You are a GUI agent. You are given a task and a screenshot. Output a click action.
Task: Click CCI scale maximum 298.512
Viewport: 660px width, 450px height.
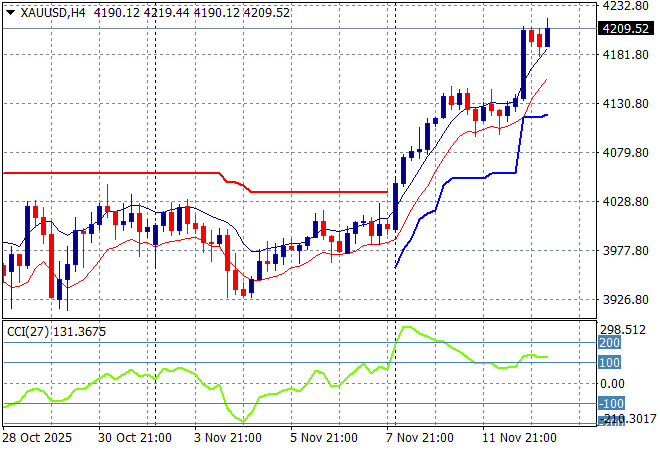point(623,330)
